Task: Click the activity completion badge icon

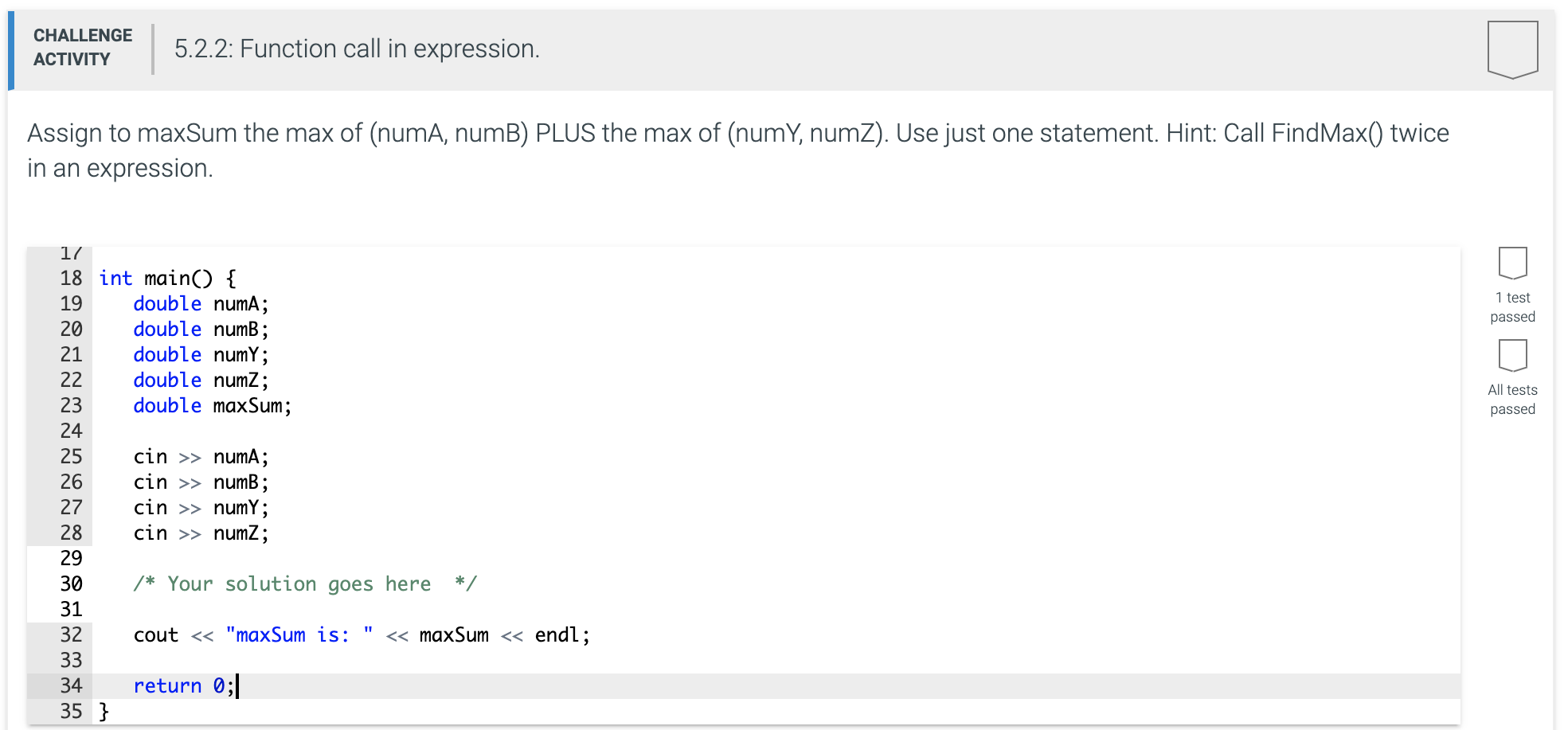Action: (1511, 49)
